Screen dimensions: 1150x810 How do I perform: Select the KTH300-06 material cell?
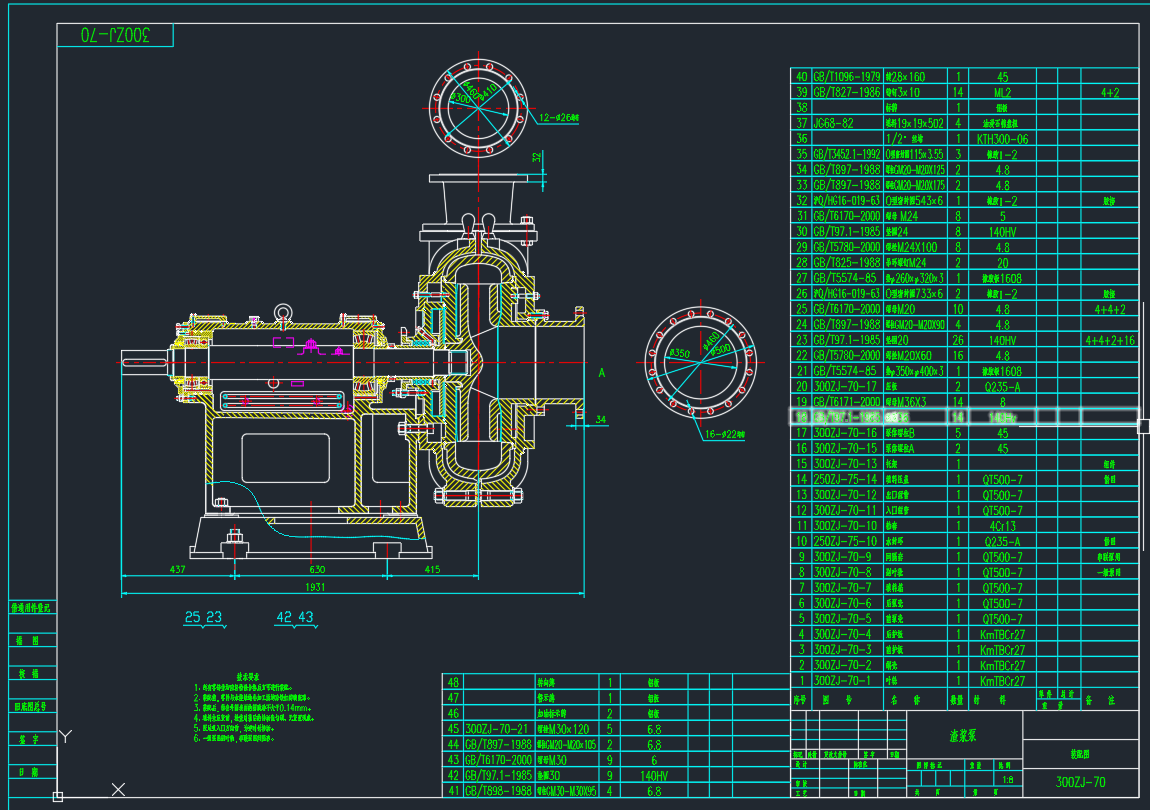click(1002, 139)
